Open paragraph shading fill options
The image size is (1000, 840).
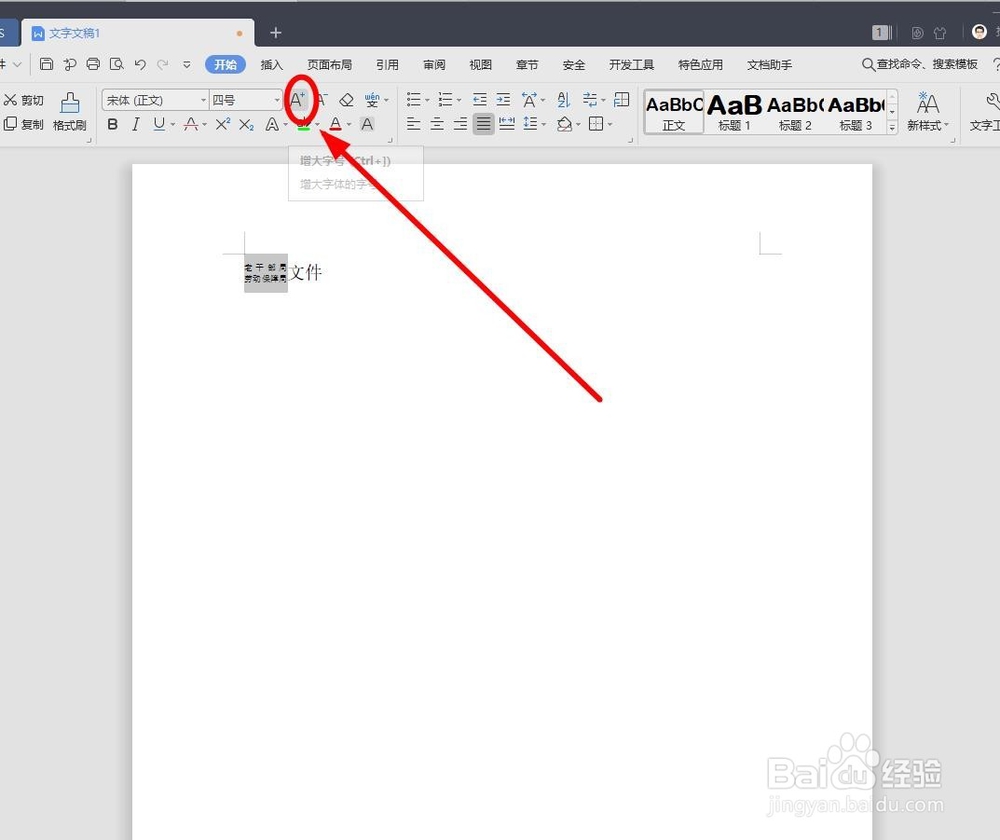click(564, 124)
